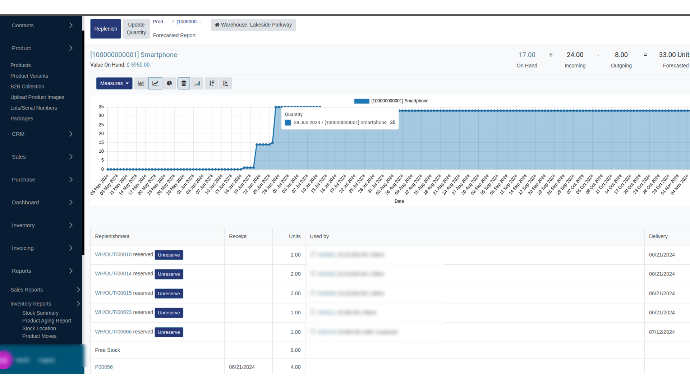This screenshot has height=388, width=690.
Task: Unreserve the WH/OUT/00014 line
Action: point(169,274)
